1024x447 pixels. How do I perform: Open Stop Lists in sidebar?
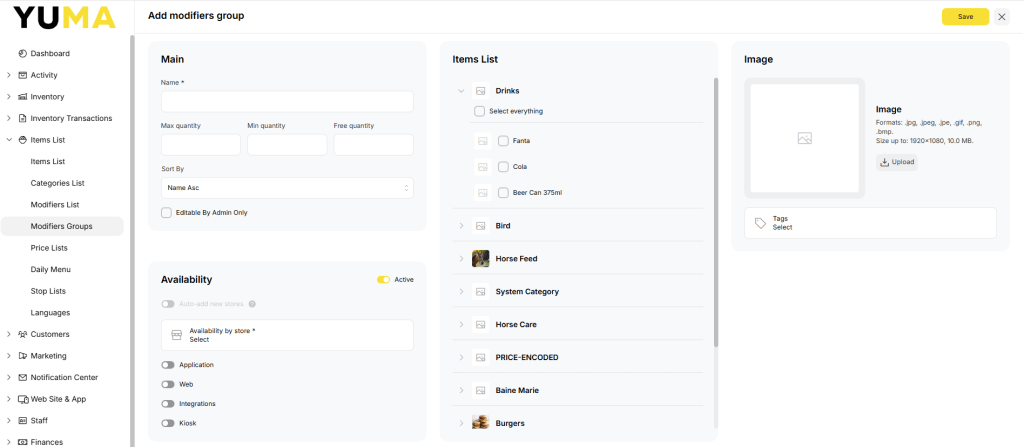(48, 291)
